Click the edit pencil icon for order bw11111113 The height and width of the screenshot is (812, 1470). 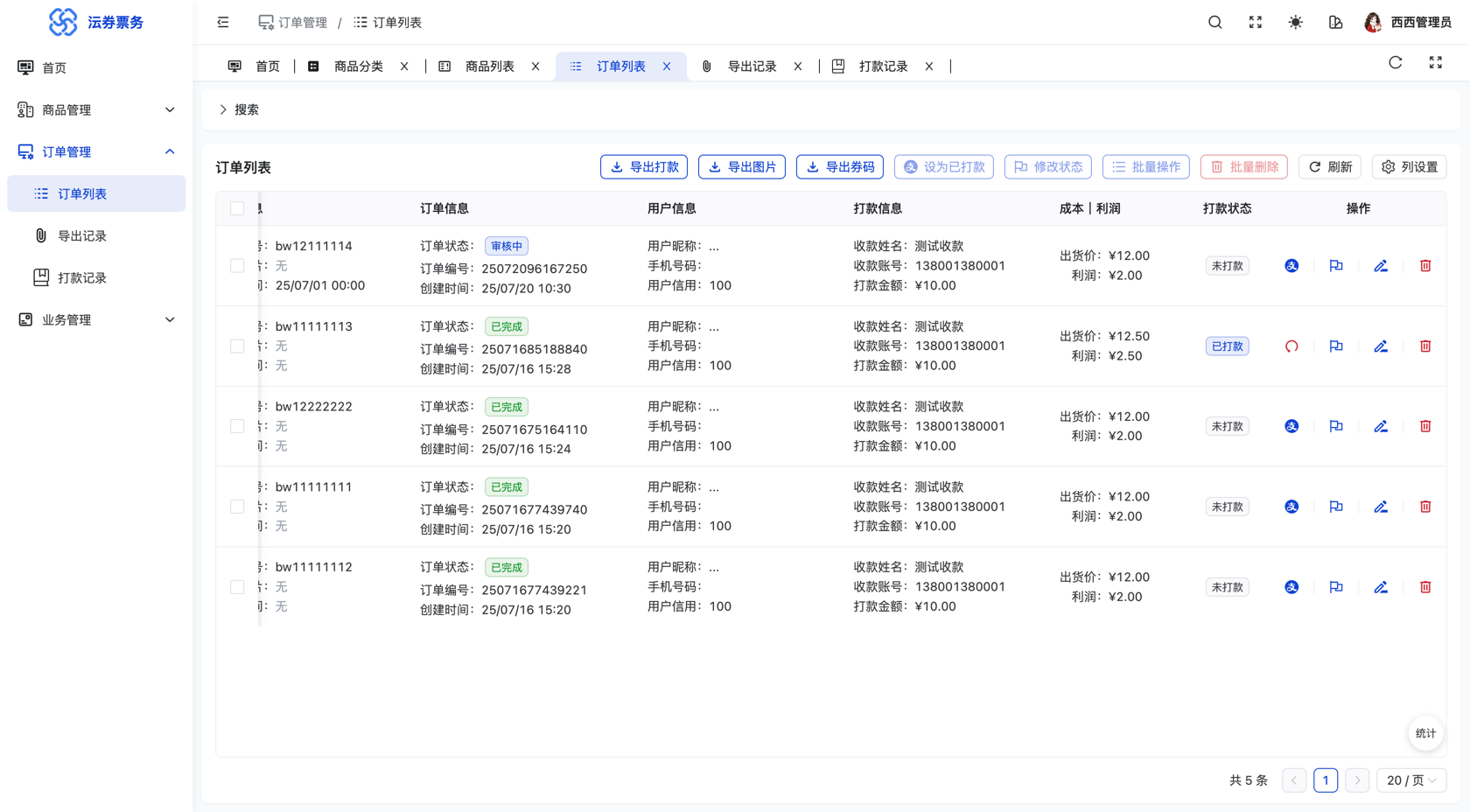tap(1380, 346)
